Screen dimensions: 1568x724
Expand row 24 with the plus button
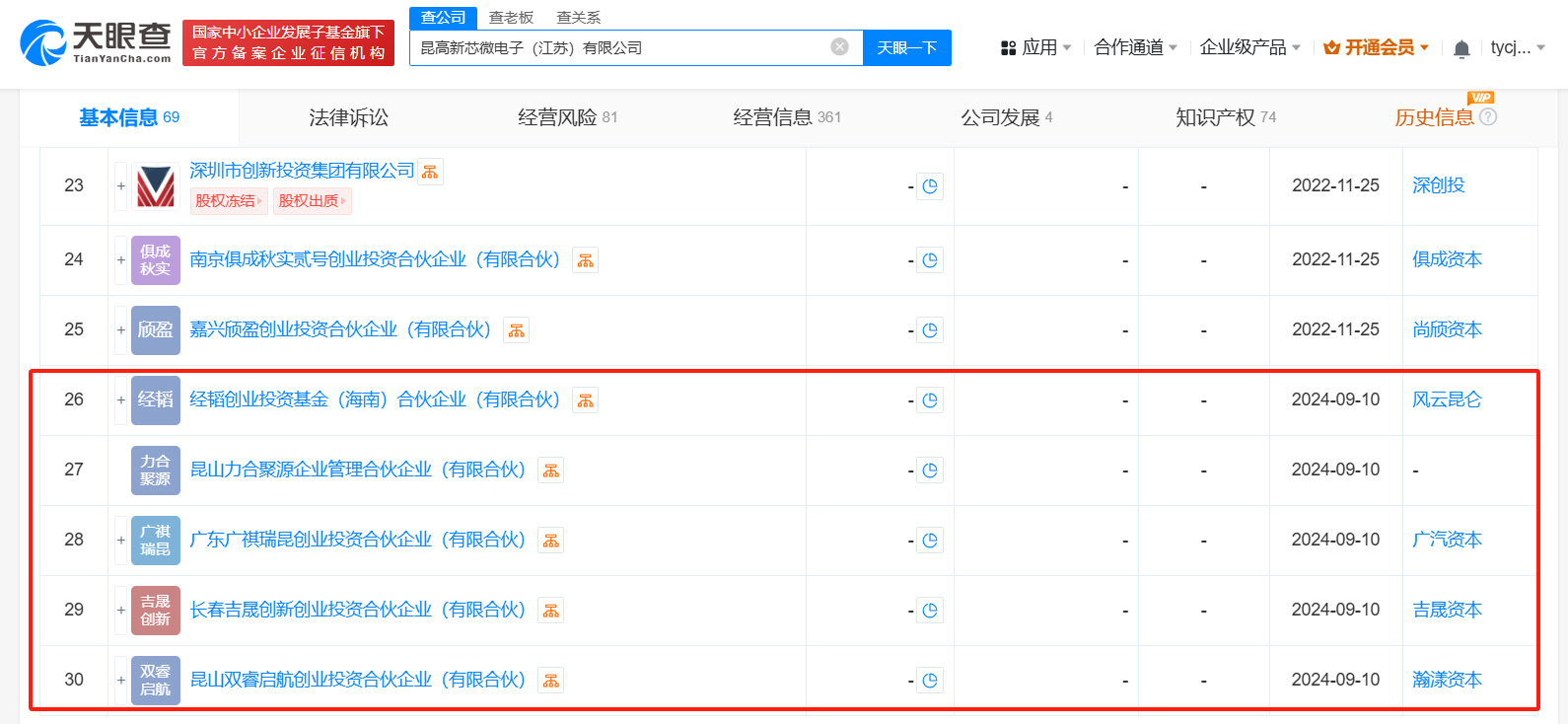(120, 260)
